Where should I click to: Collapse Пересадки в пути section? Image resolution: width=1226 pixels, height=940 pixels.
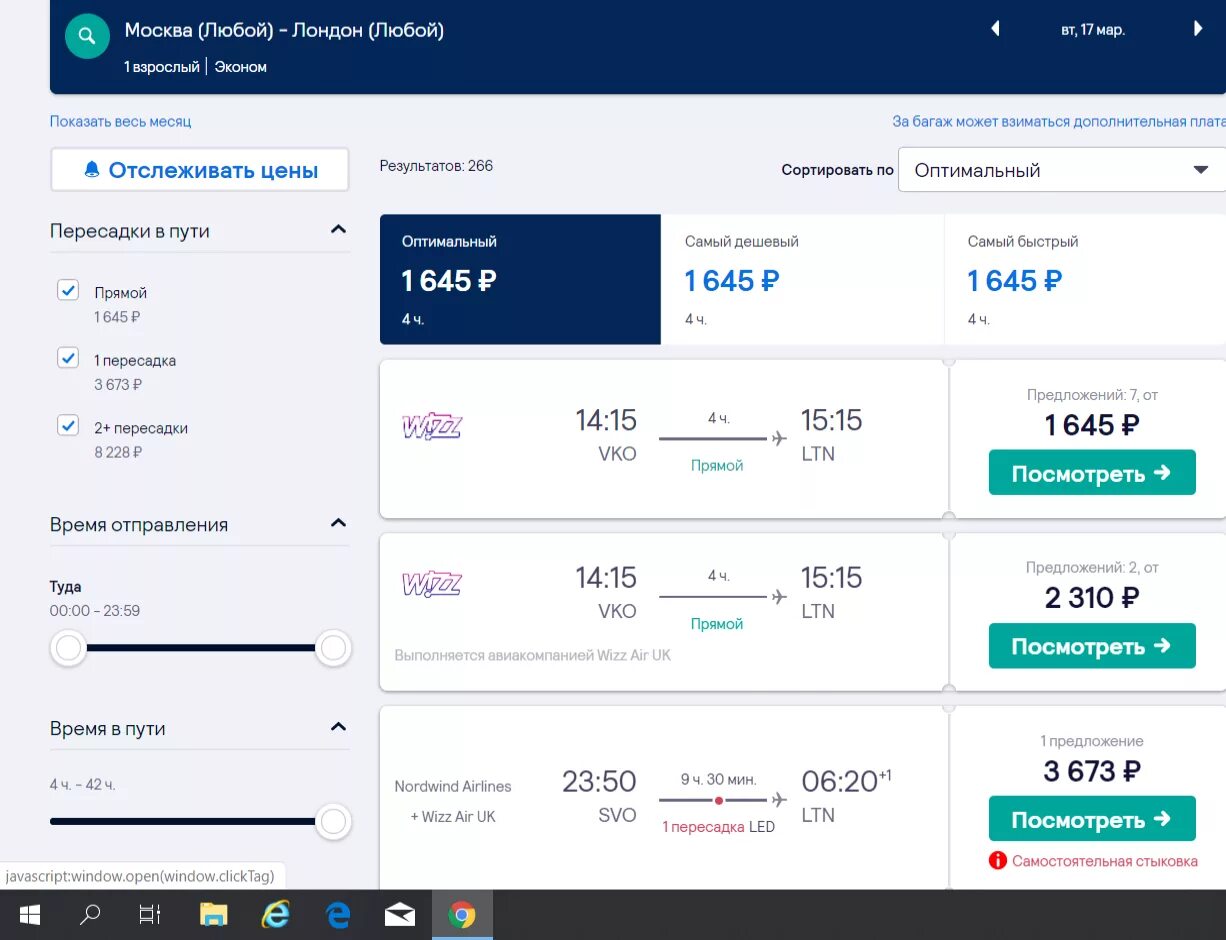(x=338, y=229)
